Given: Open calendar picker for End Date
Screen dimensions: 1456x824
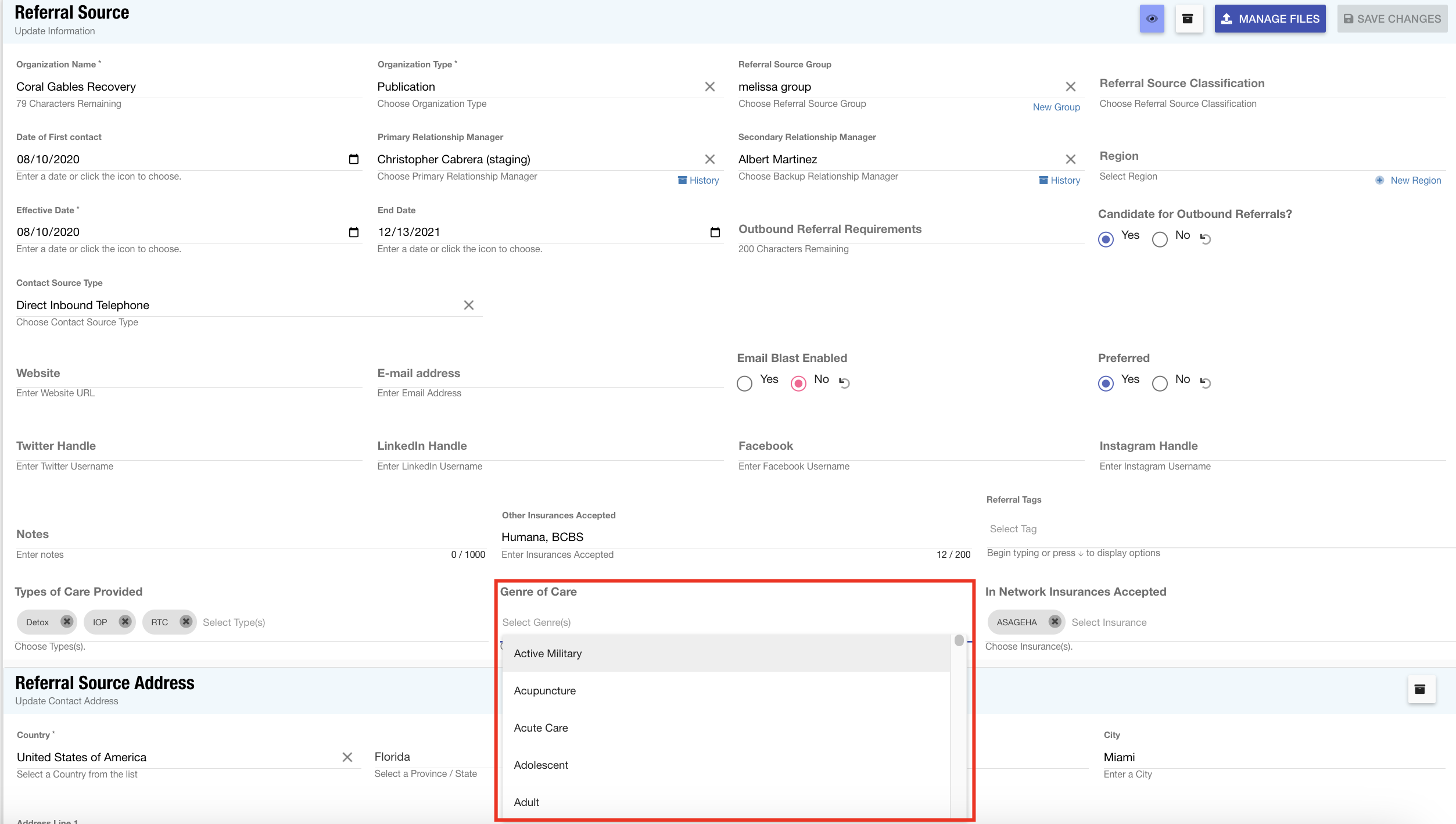Looking at the screenshot, I should 715,232.
